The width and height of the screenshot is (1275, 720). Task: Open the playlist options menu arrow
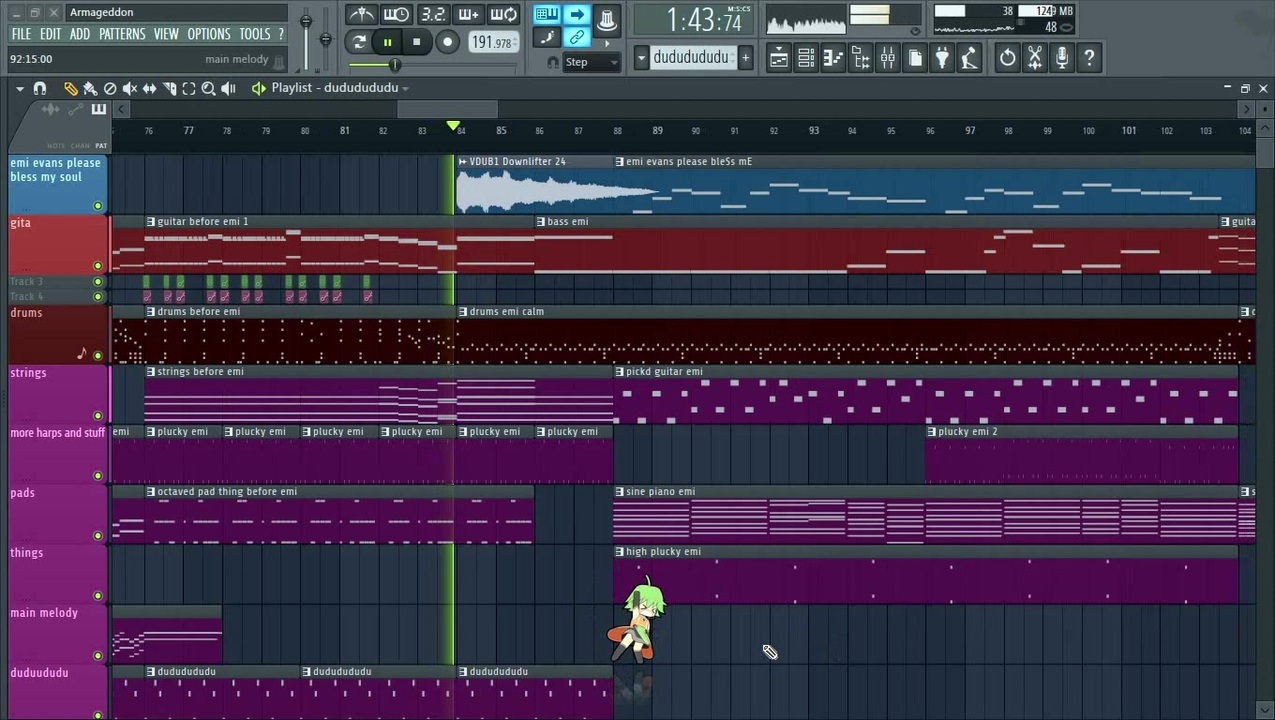[20, 88]
